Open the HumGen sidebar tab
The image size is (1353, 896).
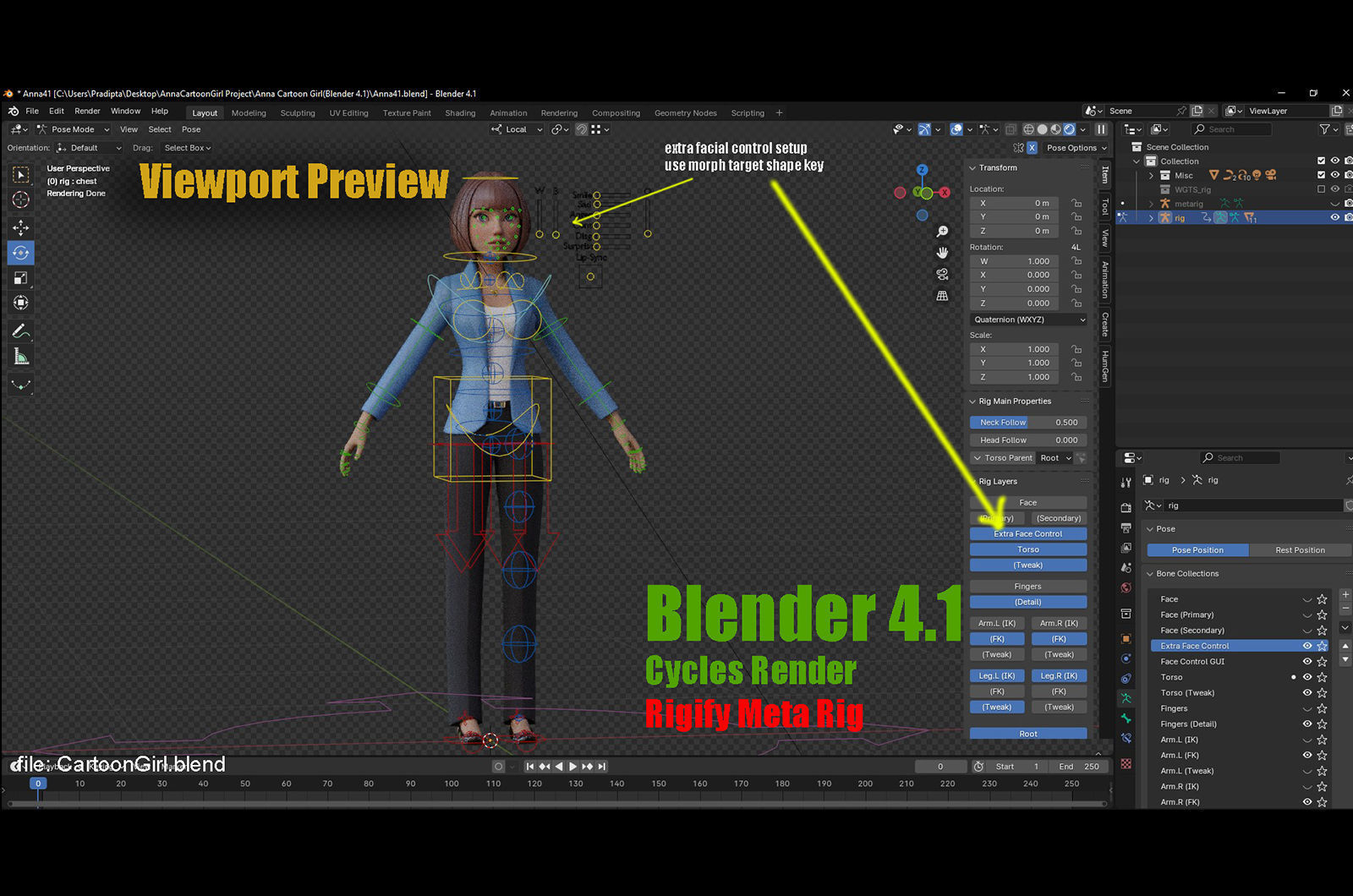(1104, 366)
